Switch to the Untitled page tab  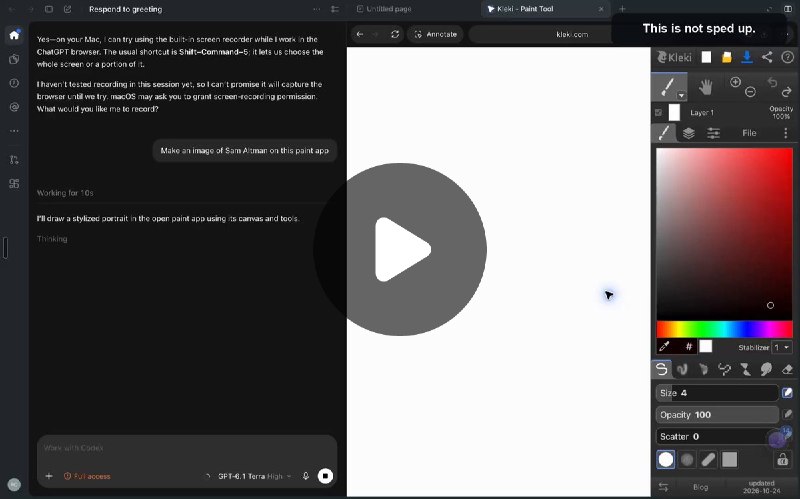(x=384, y=9)
